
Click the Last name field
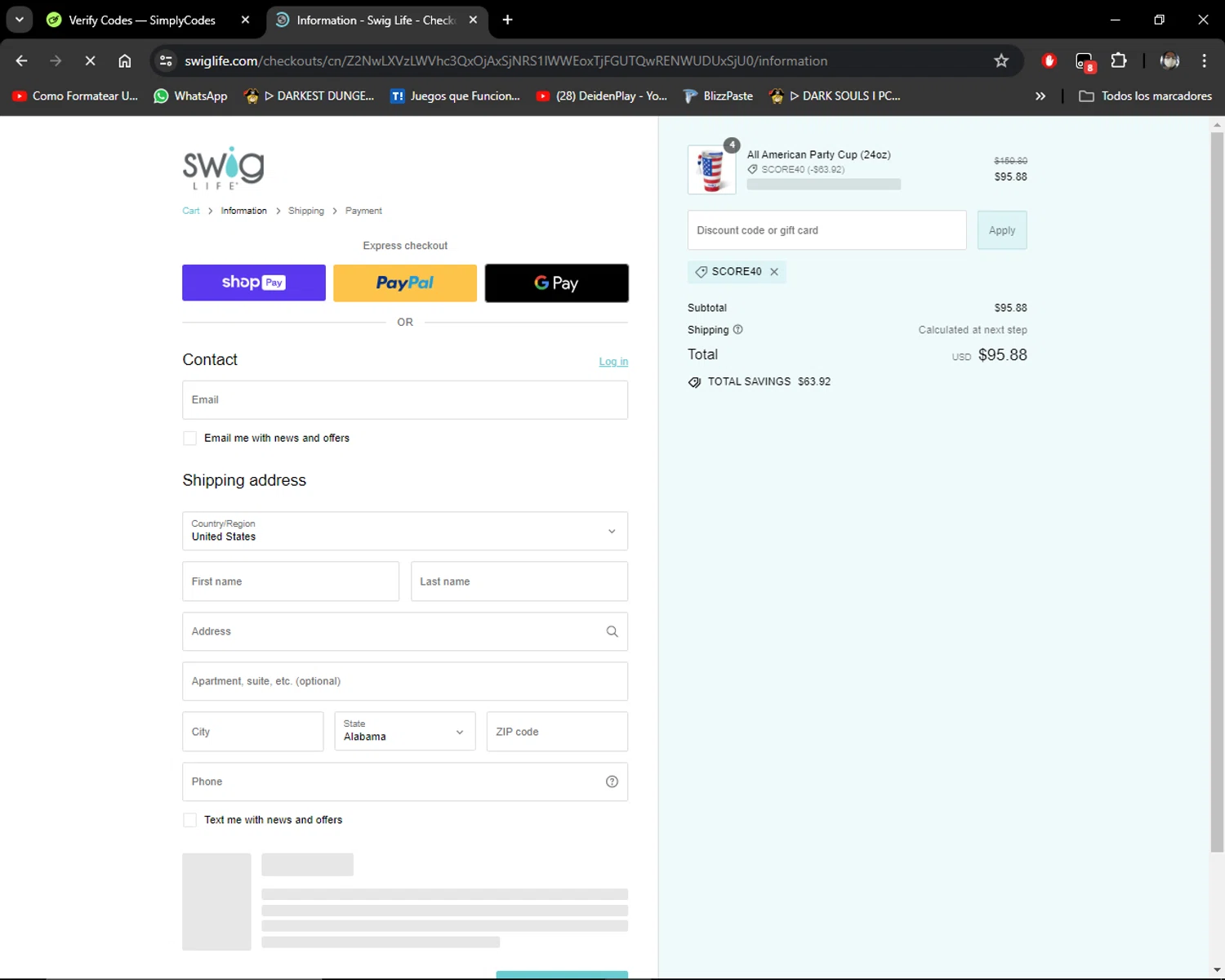point(519,581)
